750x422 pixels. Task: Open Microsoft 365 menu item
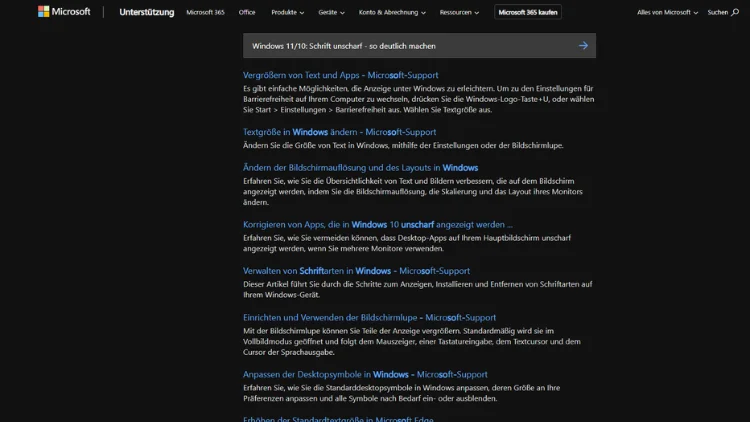click(x=205, y=12)
